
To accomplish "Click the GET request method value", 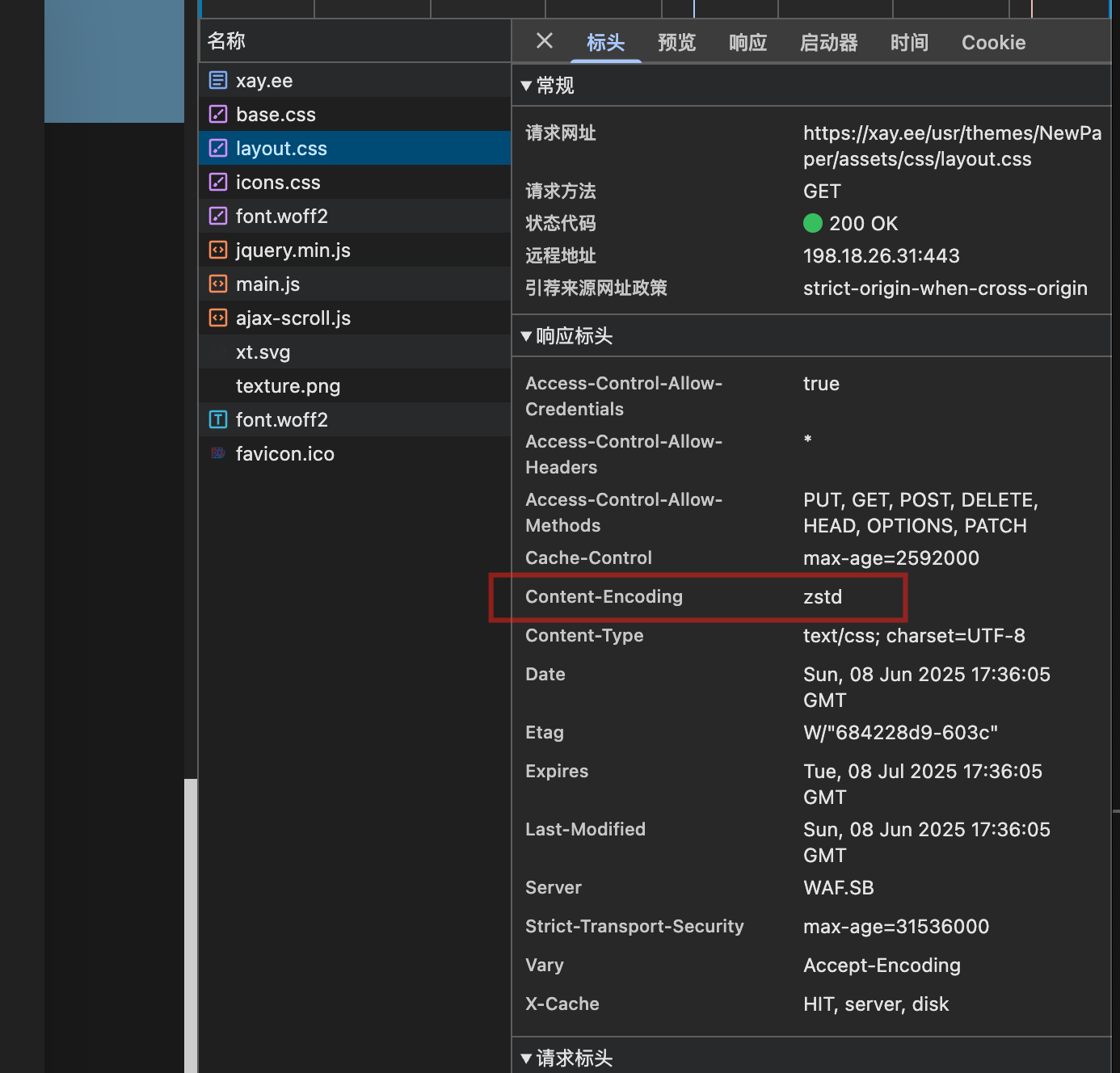I will click(822, 191).
